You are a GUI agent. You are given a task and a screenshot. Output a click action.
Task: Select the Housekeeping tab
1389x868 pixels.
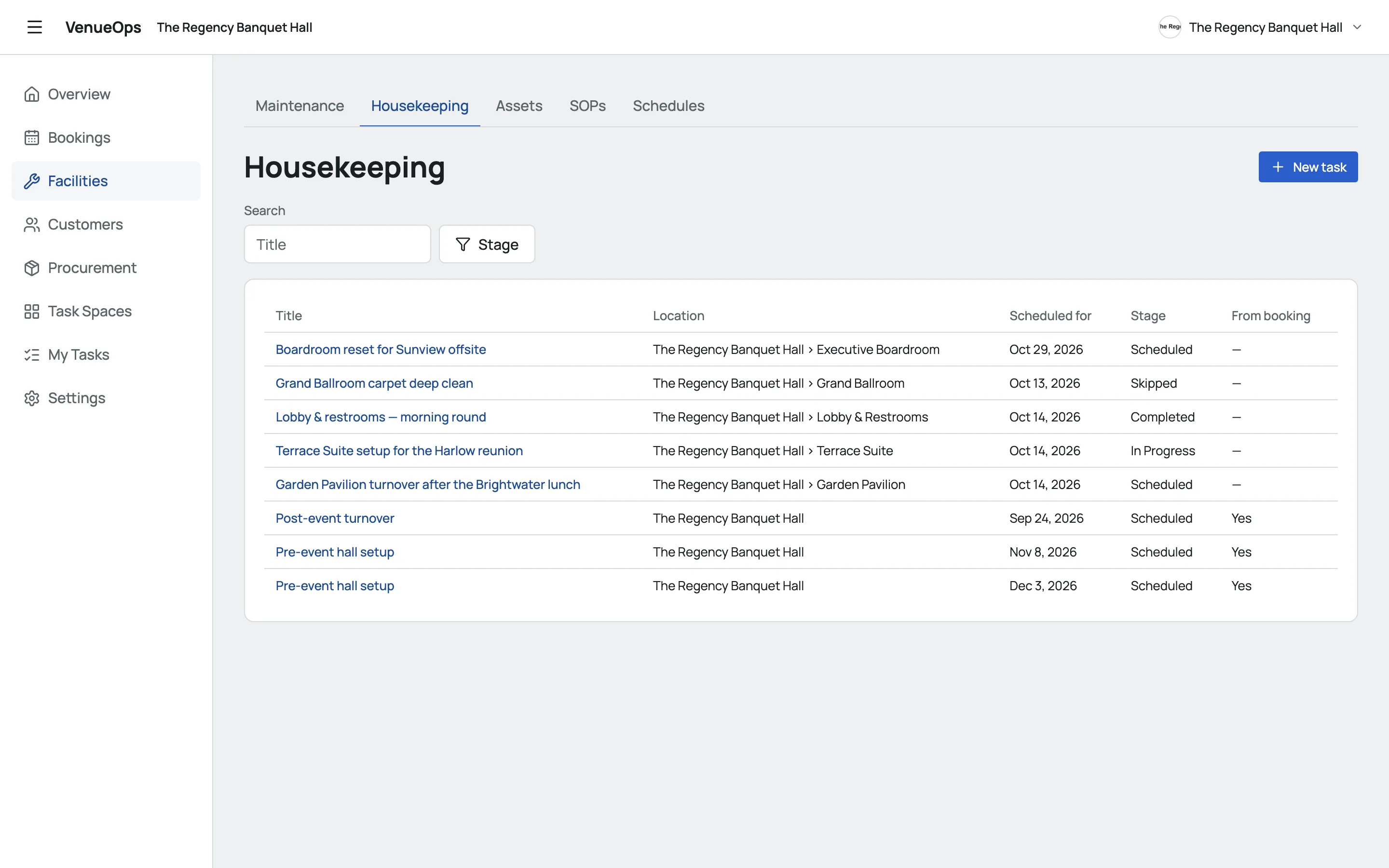pos(420,106)
